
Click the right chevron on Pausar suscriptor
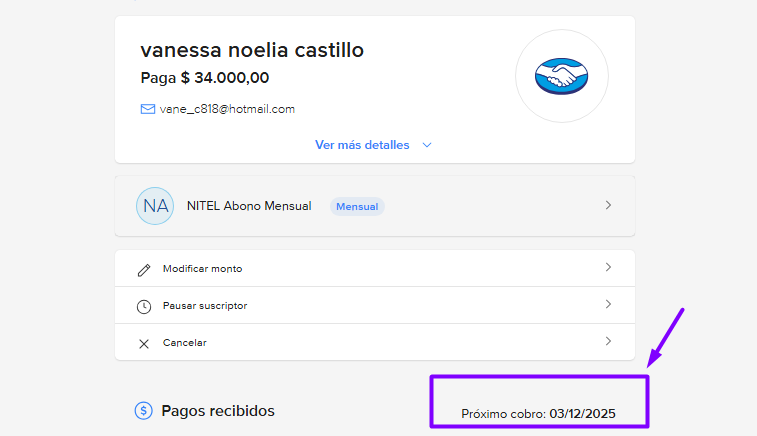608,305
